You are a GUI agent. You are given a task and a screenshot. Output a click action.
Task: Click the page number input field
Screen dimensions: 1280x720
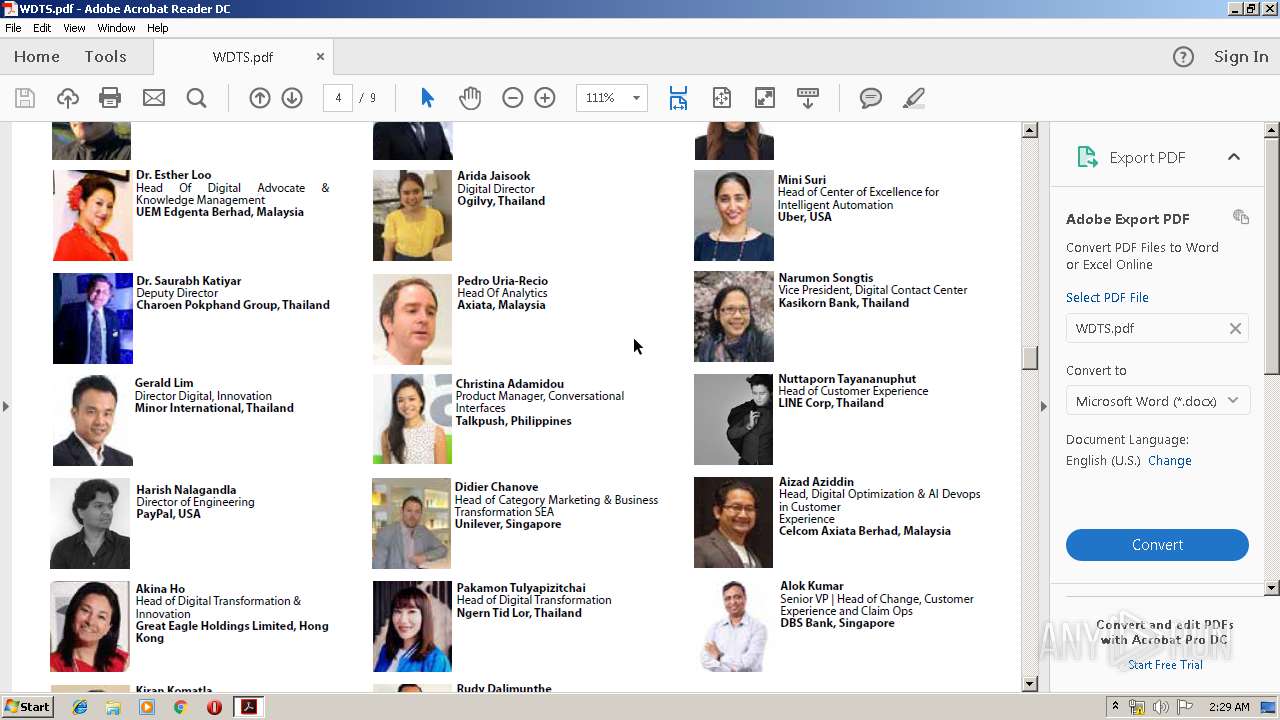pos(338,98)
